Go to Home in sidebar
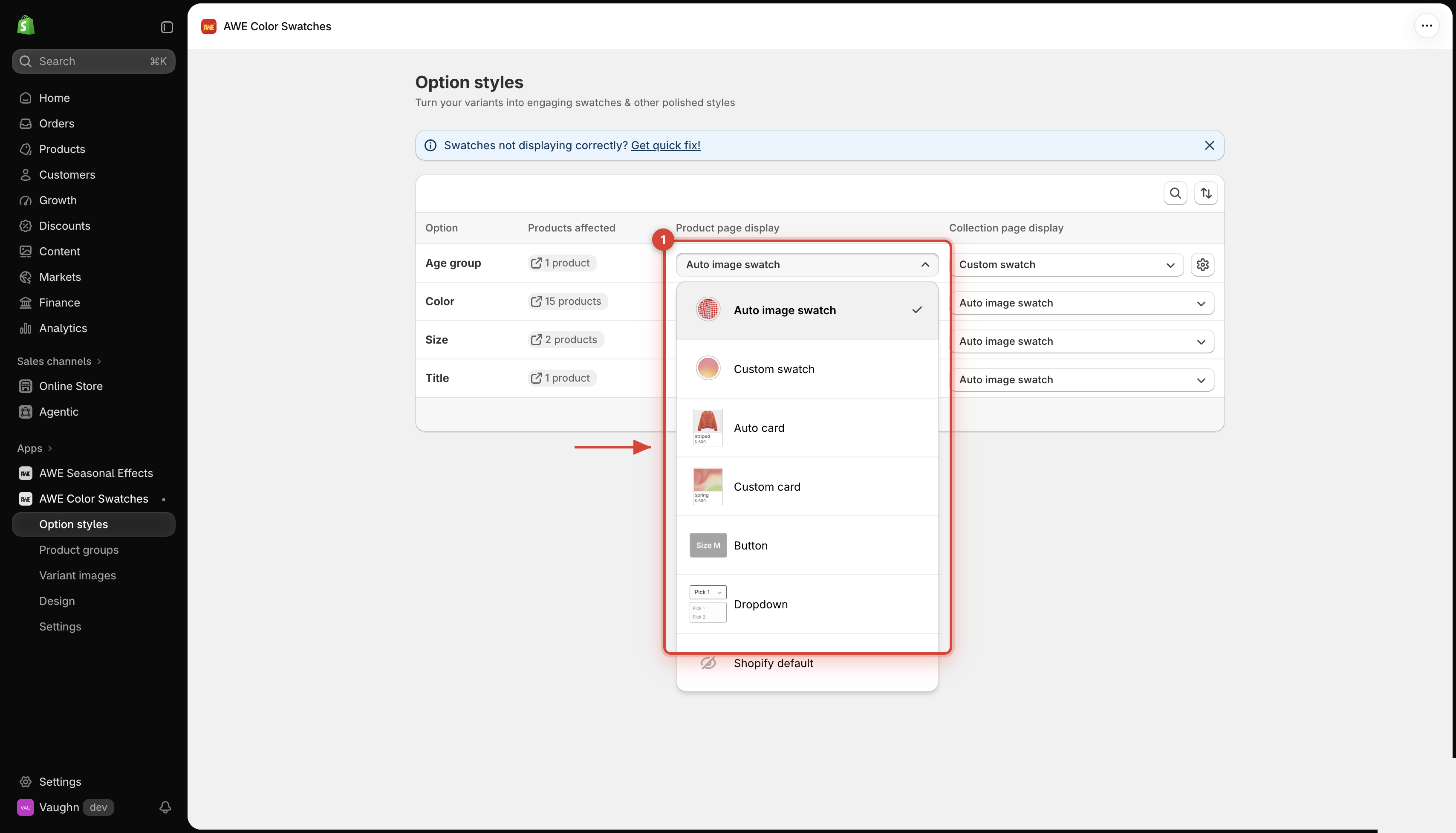 (x=93, y=98)
